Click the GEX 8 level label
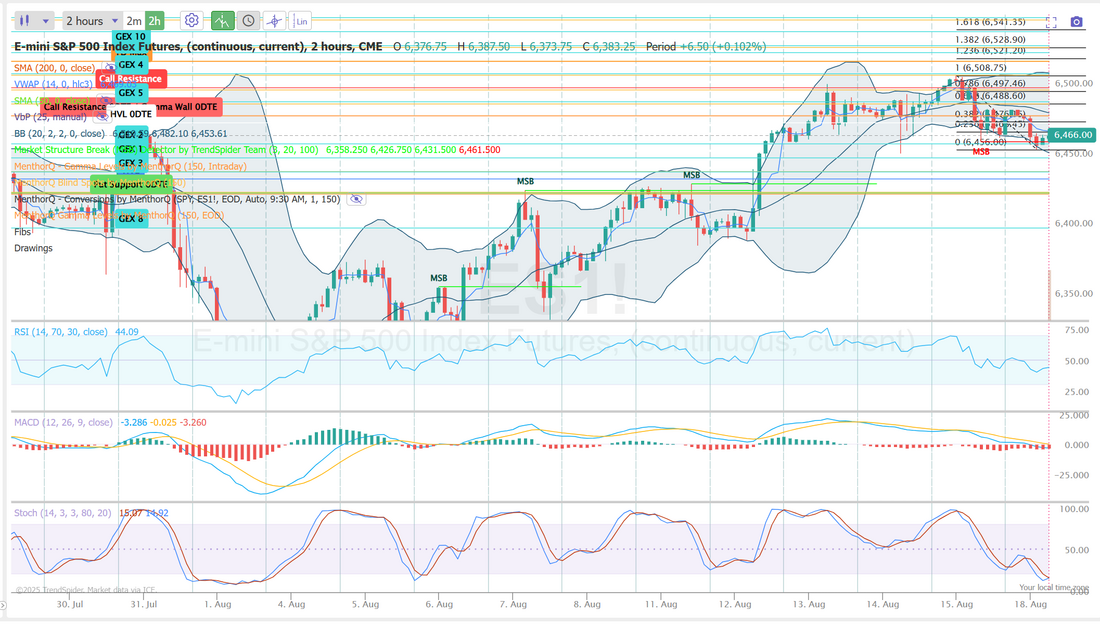 130,219
